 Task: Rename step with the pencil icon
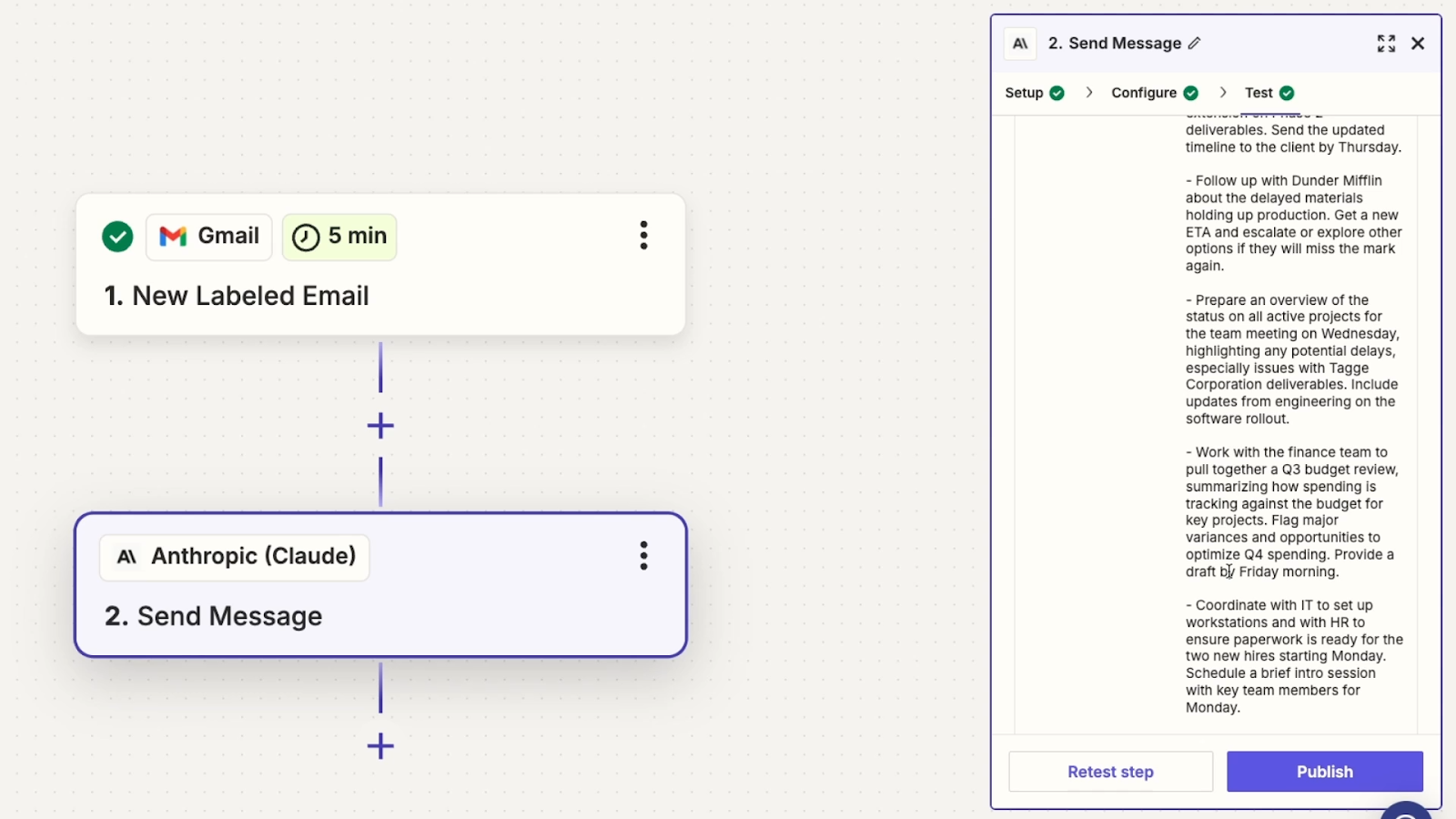point(1195,43)
